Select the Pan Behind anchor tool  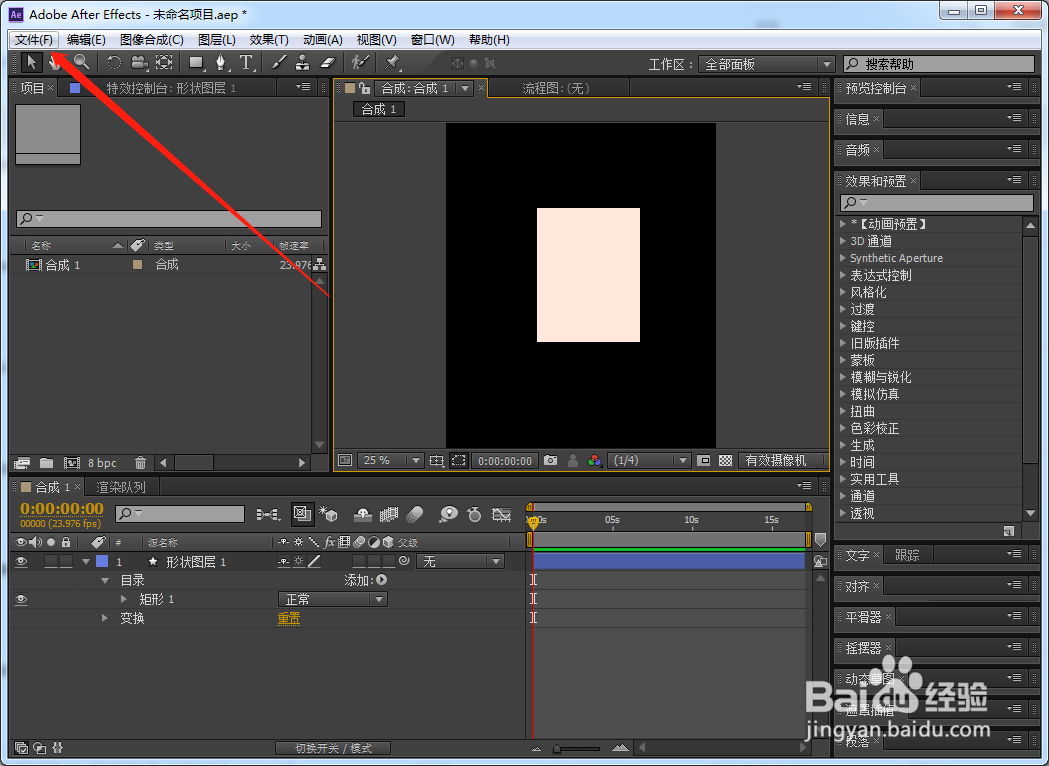[x=164, y=63]
